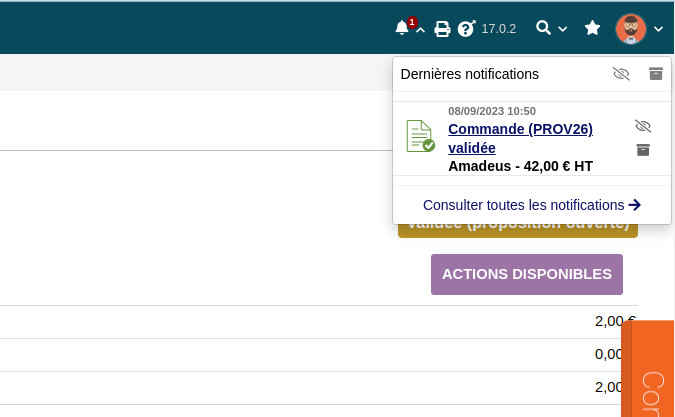Screen dimensions: 675x417
Task: Open bookmarks star icon
Action: pos(592,28)
